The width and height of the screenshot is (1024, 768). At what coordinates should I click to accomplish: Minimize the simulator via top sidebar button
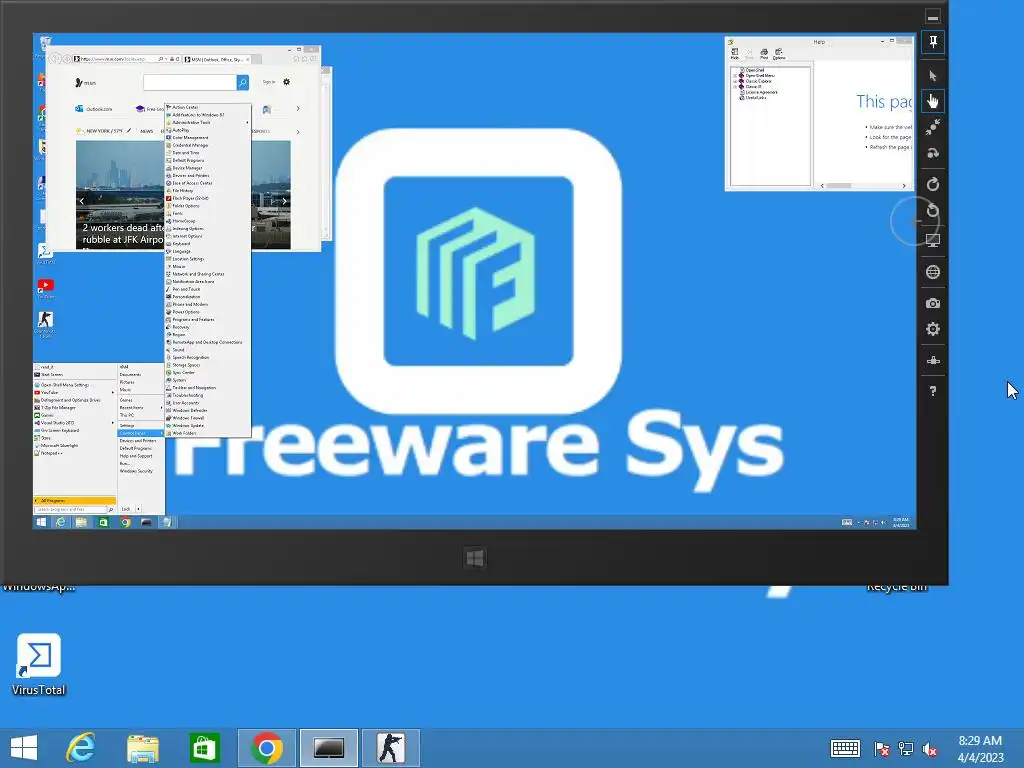(x=933, y=17)
